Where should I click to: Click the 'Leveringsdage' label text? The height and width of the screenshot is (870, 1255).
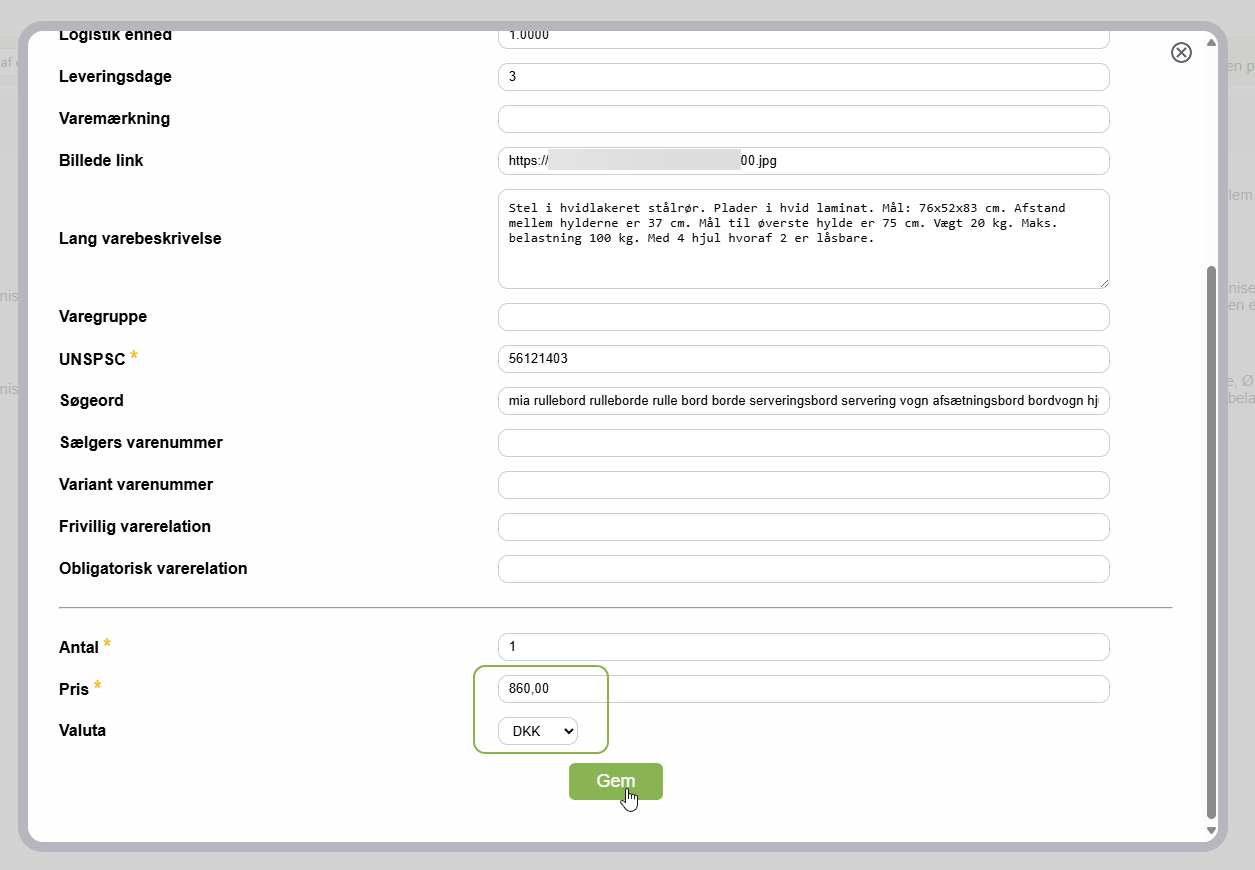115,77
